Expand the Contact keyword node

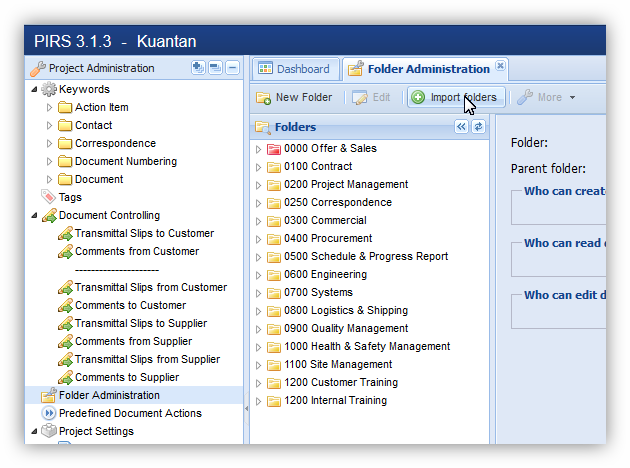coord(49,125)
